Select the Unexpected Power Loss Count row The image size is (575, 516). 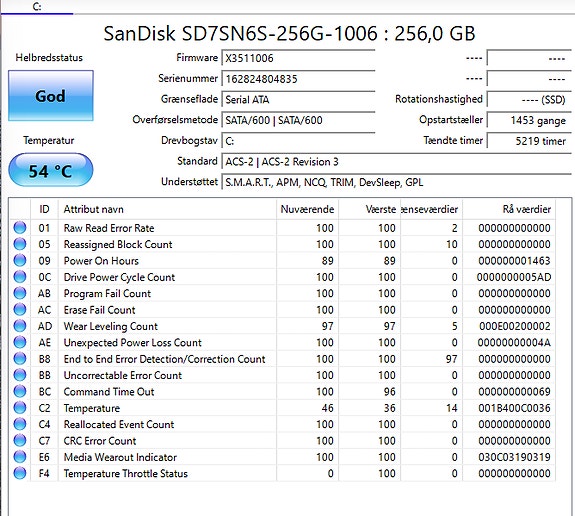coord(282,342)
